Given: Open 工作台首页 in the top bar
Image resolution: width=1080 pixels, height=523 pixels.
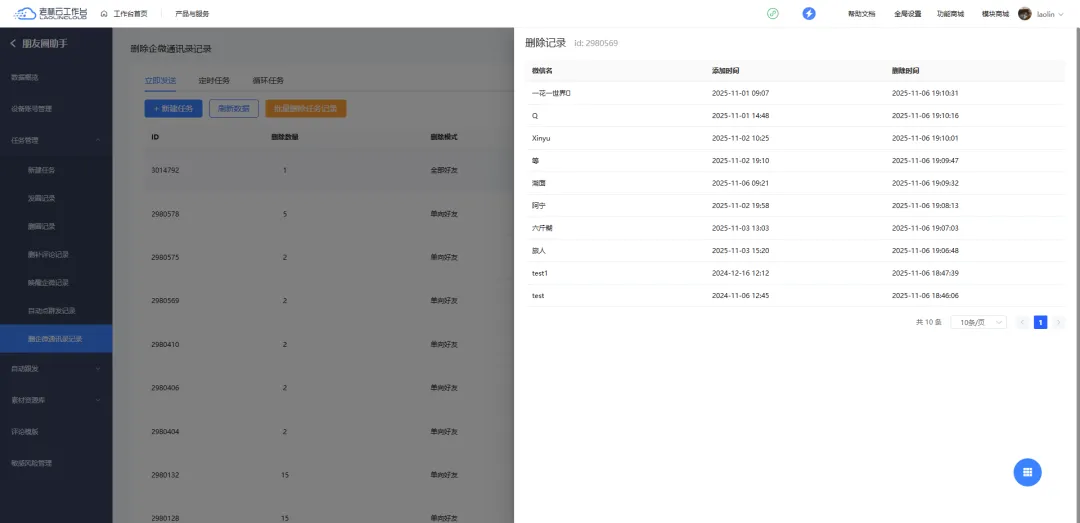Looking at the screenshot, I should [x=130, y=14].
